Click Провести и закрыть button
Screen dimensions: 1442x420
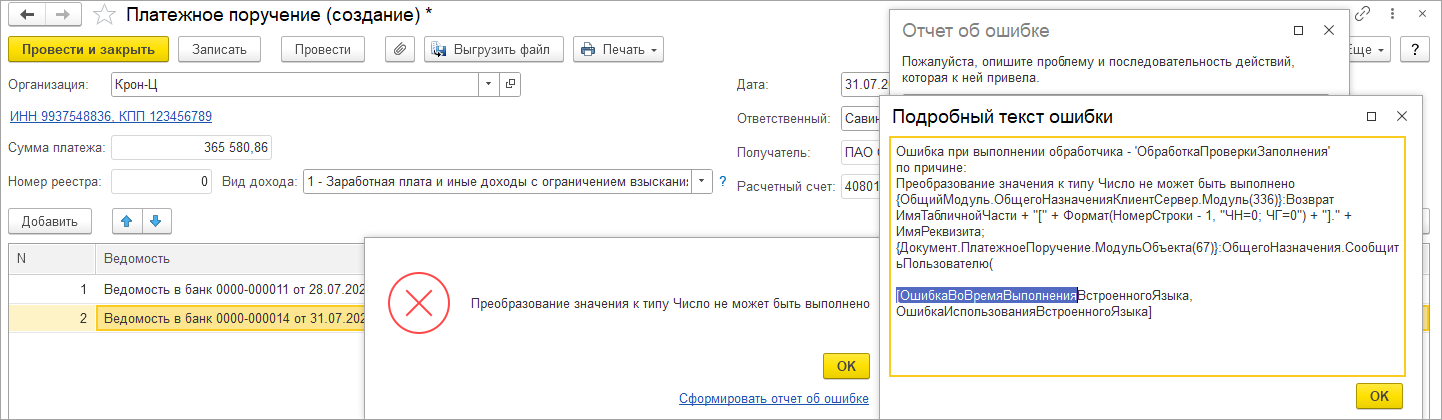pos(88,48)
